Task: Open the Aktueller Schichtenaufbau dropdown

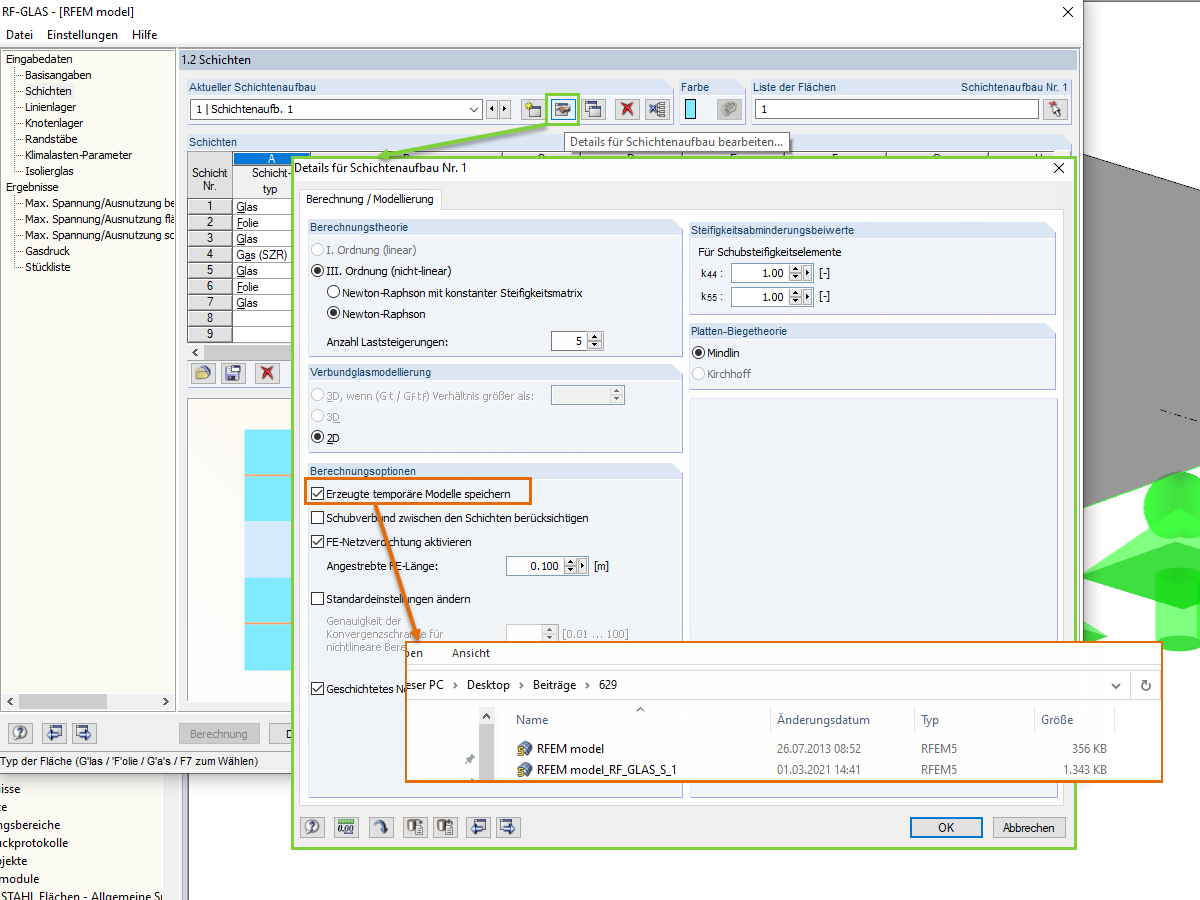Action: pos(474,109)
